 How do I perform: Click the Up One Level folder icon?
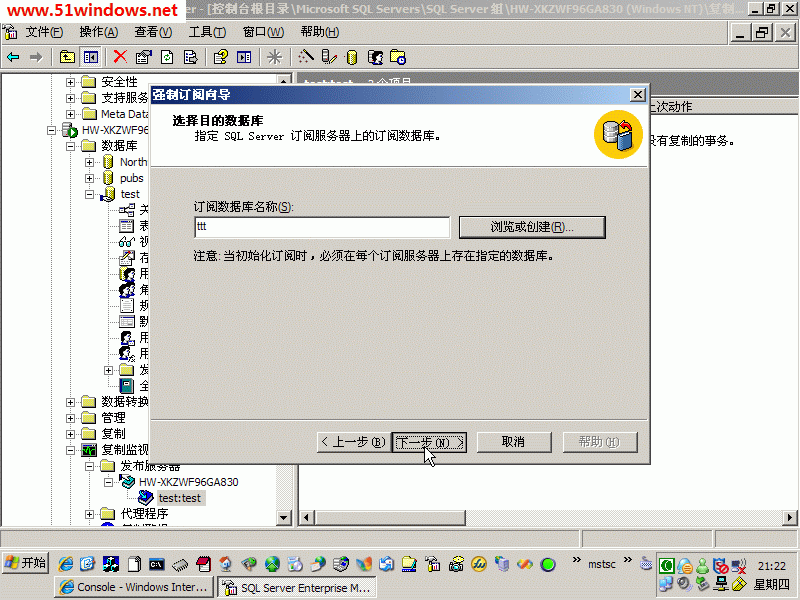point(67,57)
